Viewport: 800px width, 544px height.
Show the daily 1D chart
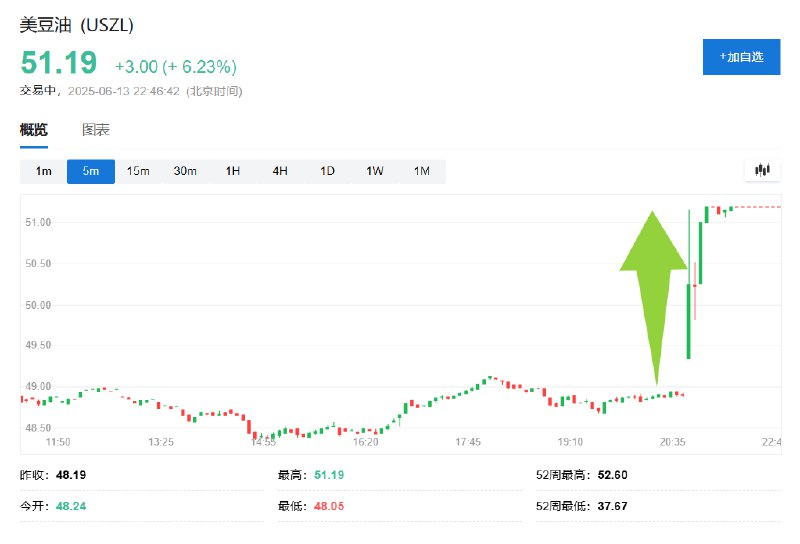coord(328,171)
